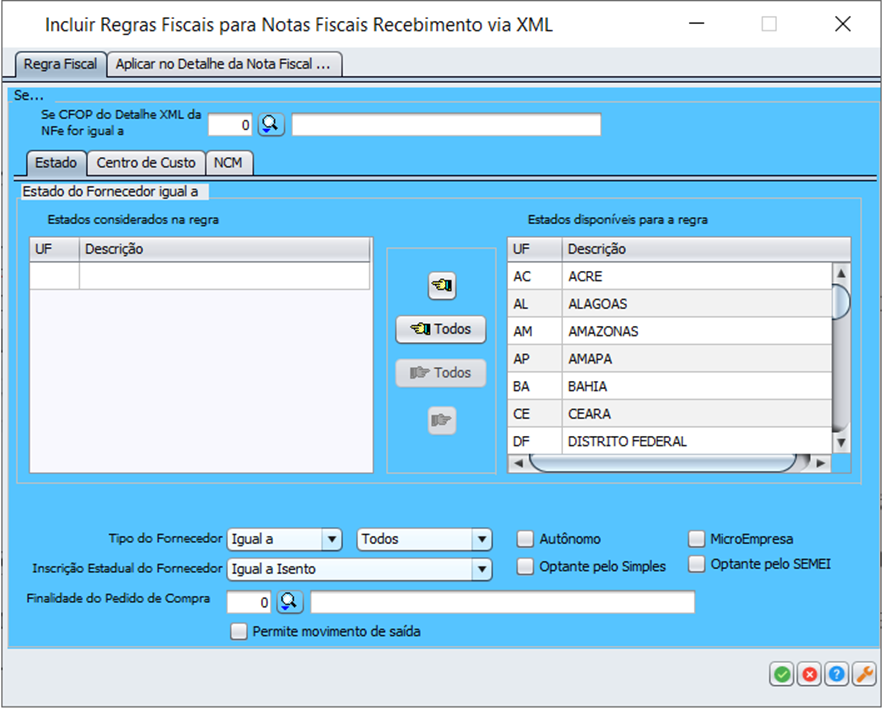Expand the Inscrição Estadual 'Igual a Isento' dropdown
This screenshot has height=710, width=883.
482,569
